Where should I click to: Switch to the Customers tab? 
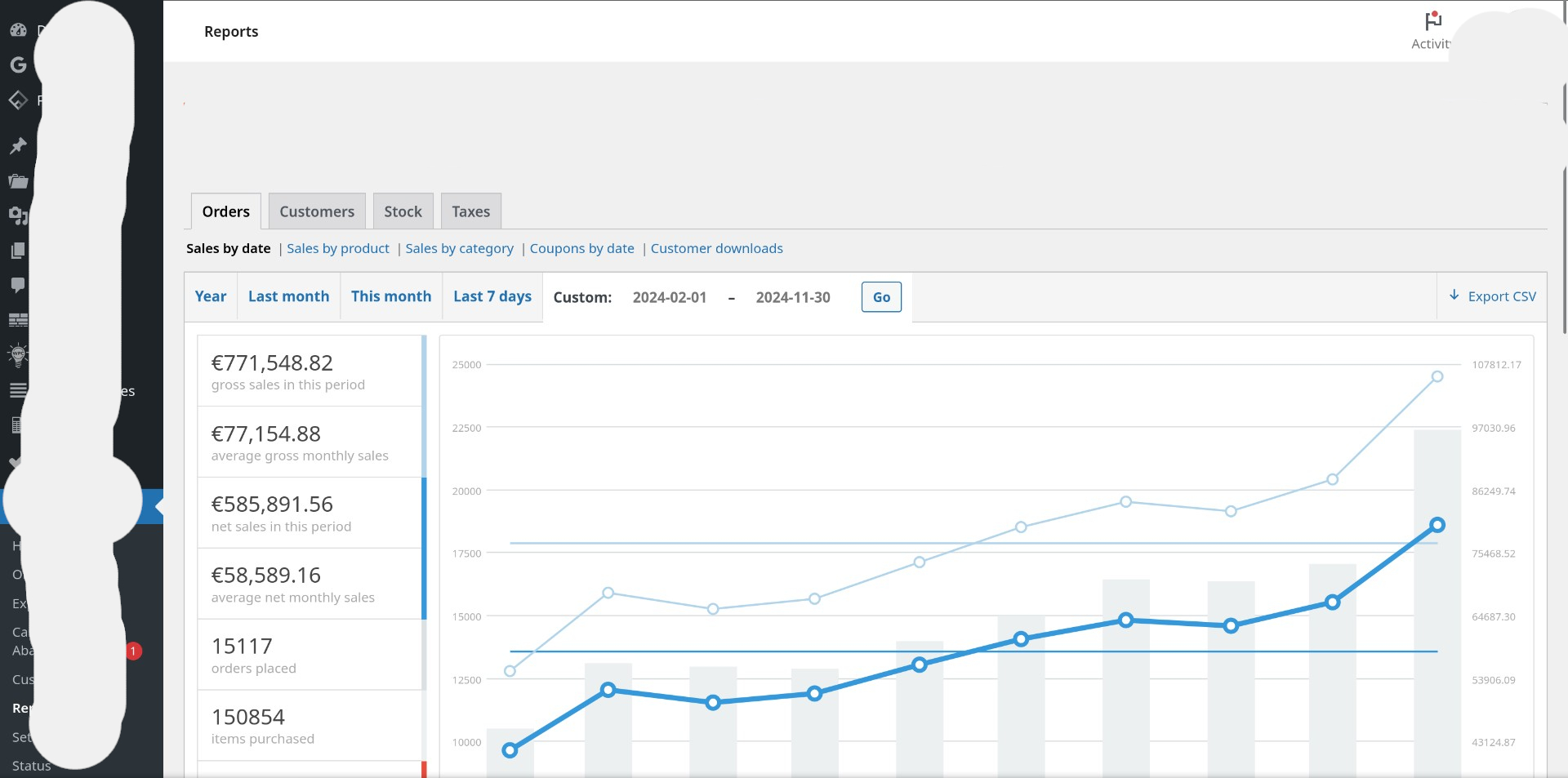[x=317, y=211]
